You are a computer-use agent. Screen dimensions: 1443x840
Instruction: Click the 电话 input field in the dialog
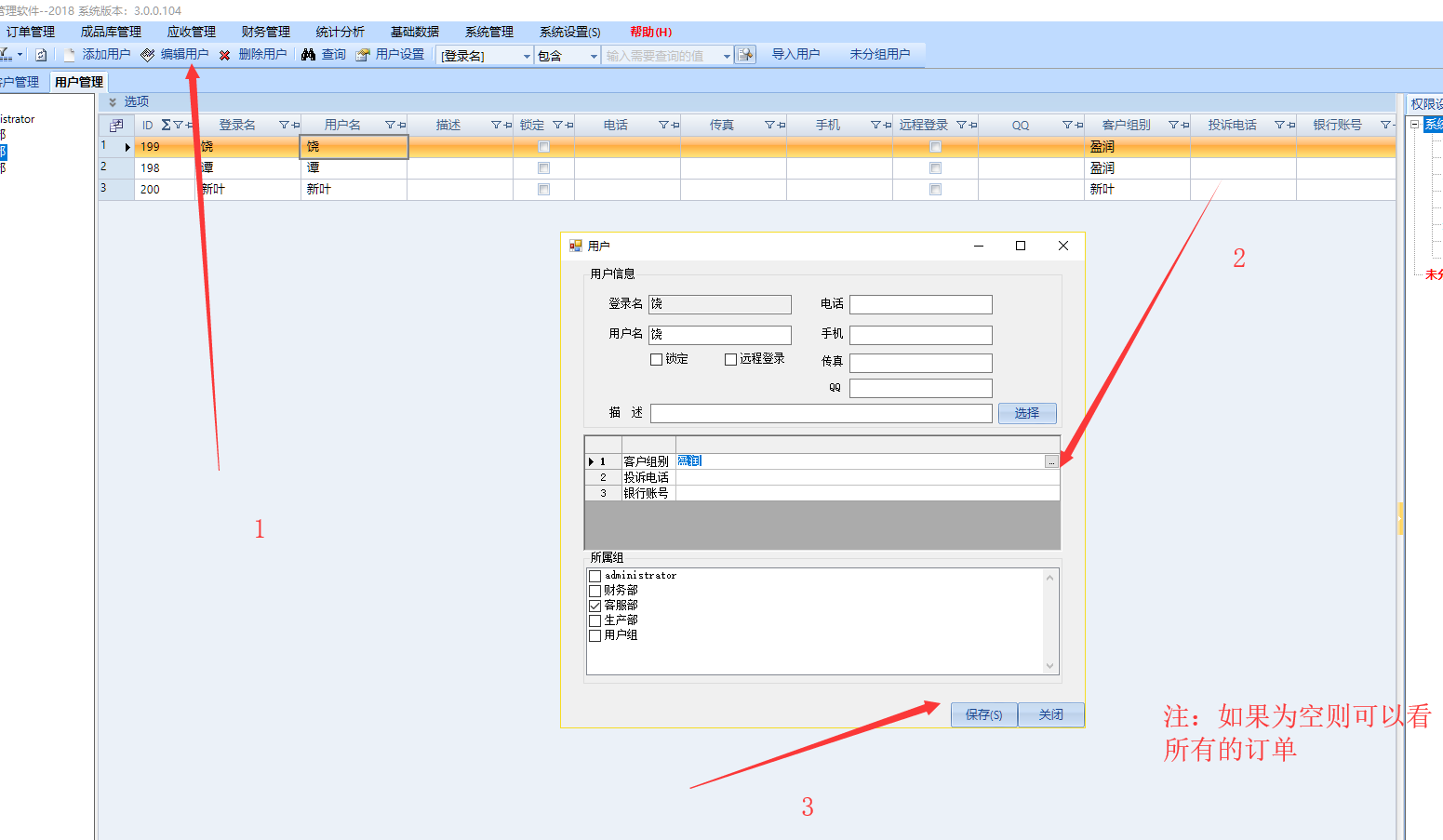[920, 305]
